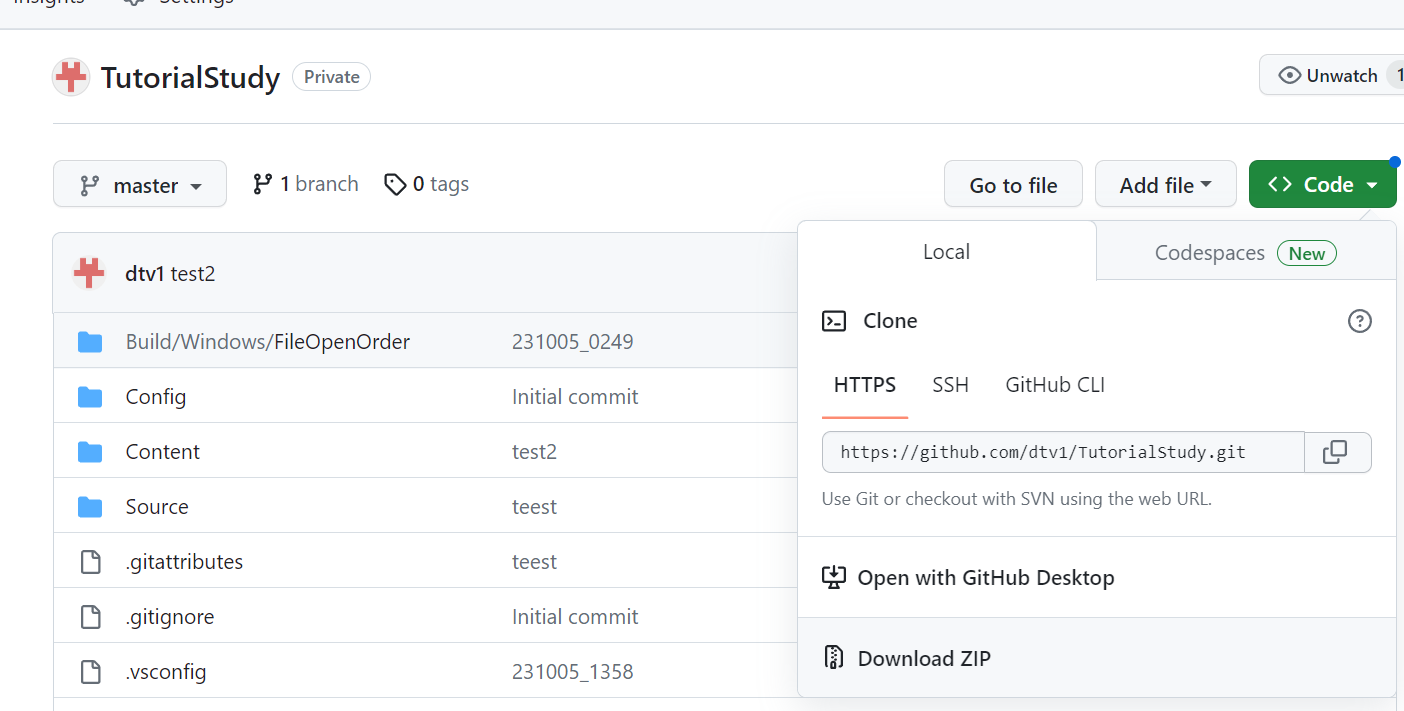Viewport: 1404px width, 711px height.
Task: Open the Initial commit message for Config
Action: tap(575, 397)
